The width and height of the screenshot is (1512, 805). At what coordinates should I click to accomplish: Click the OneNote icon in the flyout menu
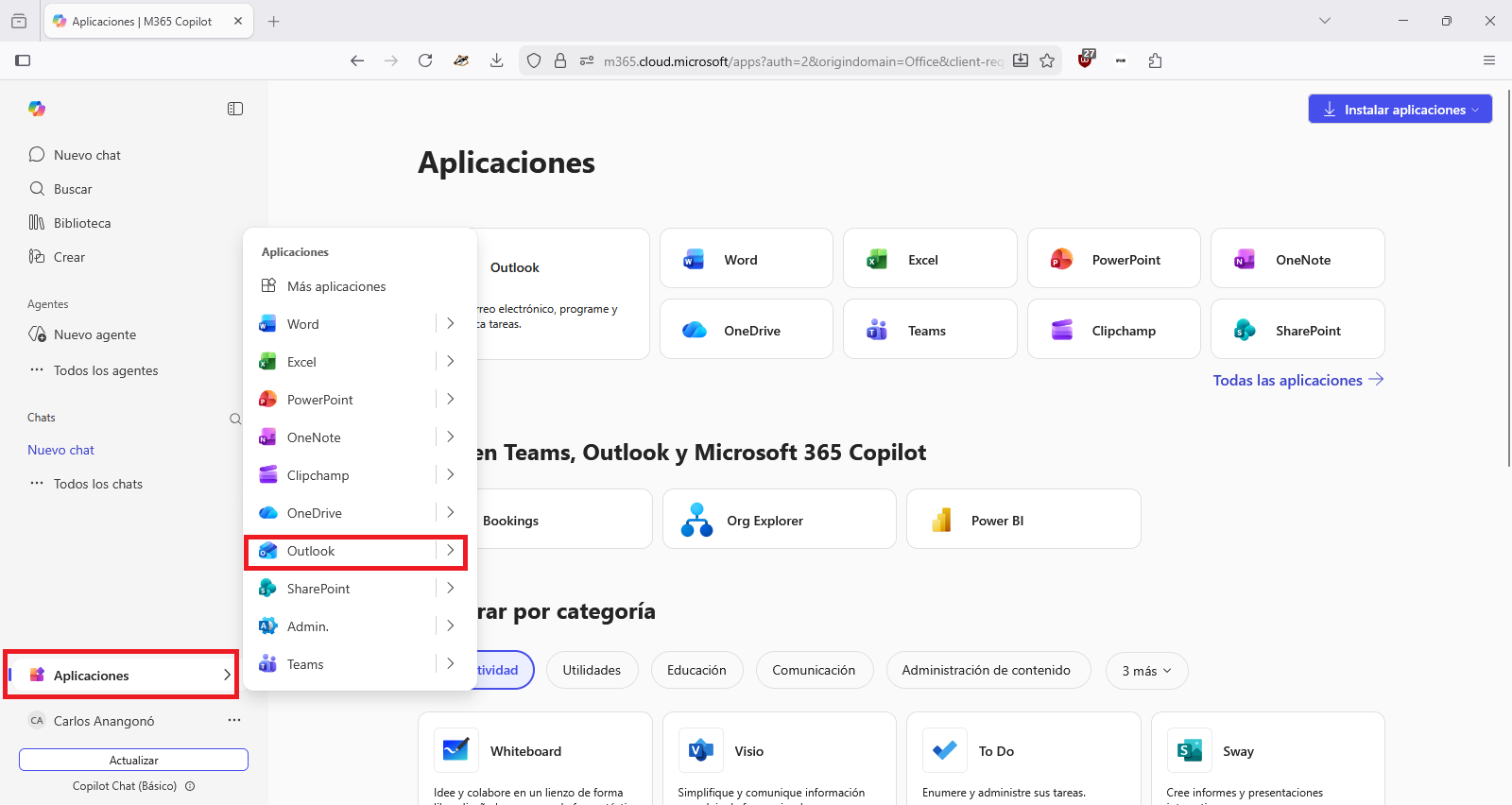tap(268, 437)
